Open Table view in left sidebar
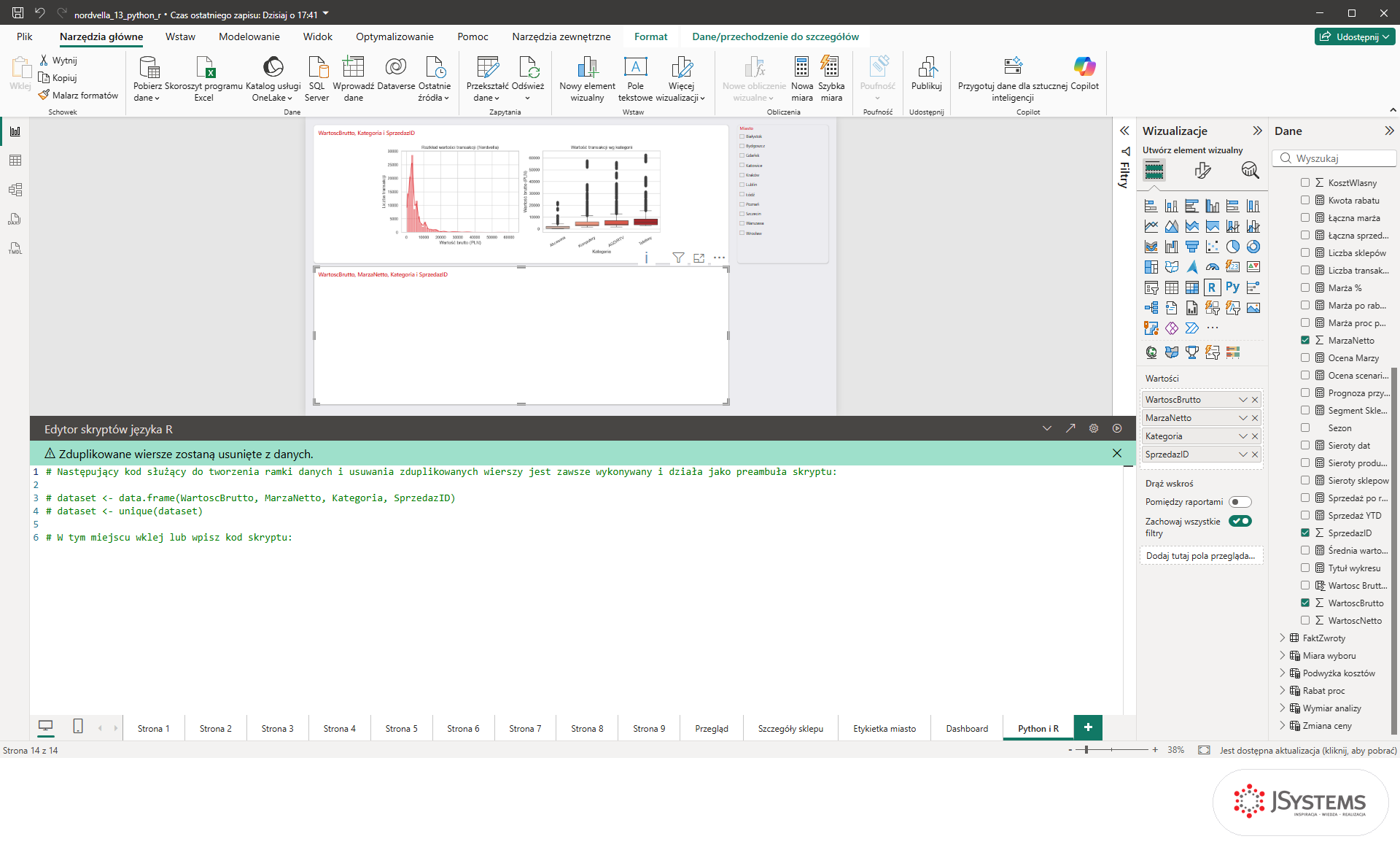Image resolution: width=1400 pixels, height=847 pixels. pyautogui.click(x=15, y=160)
